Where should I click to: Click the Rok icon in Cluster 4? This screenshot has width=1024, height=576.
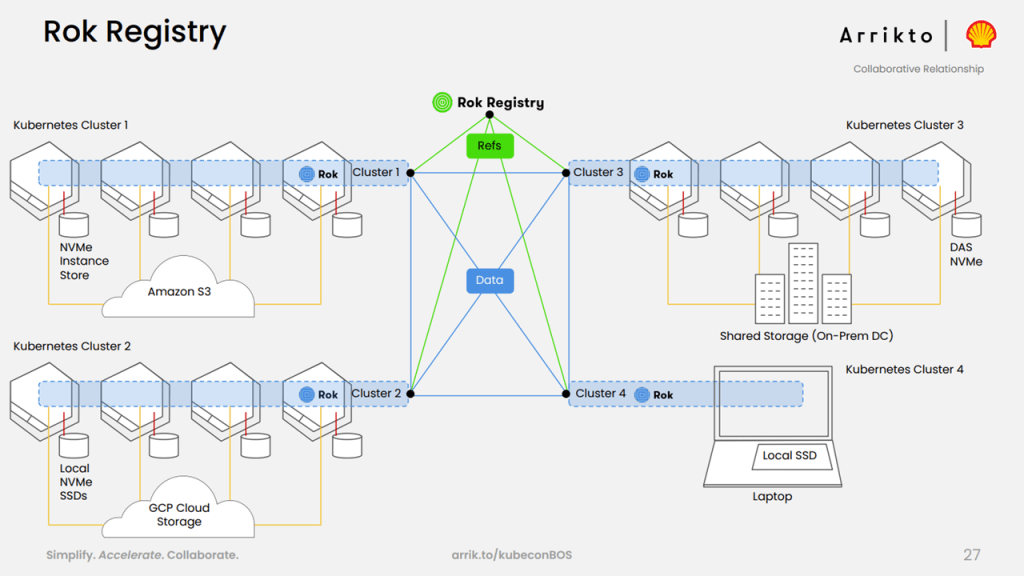(x=642, y=394)
